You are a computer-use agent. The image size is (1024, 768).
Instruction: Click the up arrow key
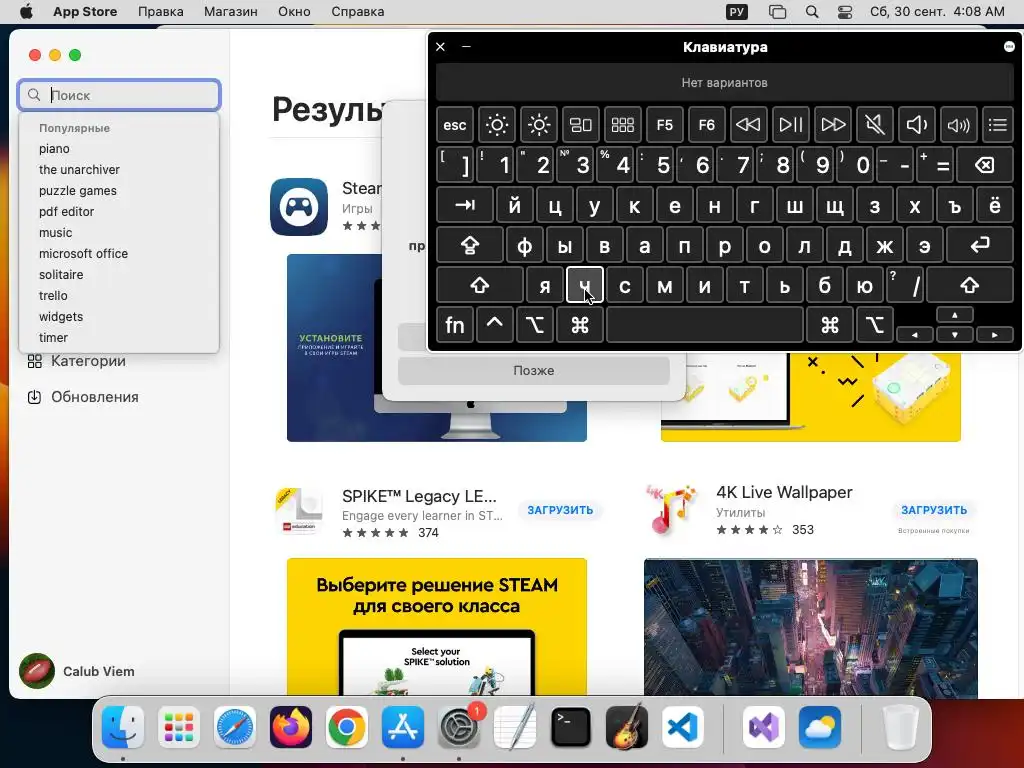(x=955, y=315)
